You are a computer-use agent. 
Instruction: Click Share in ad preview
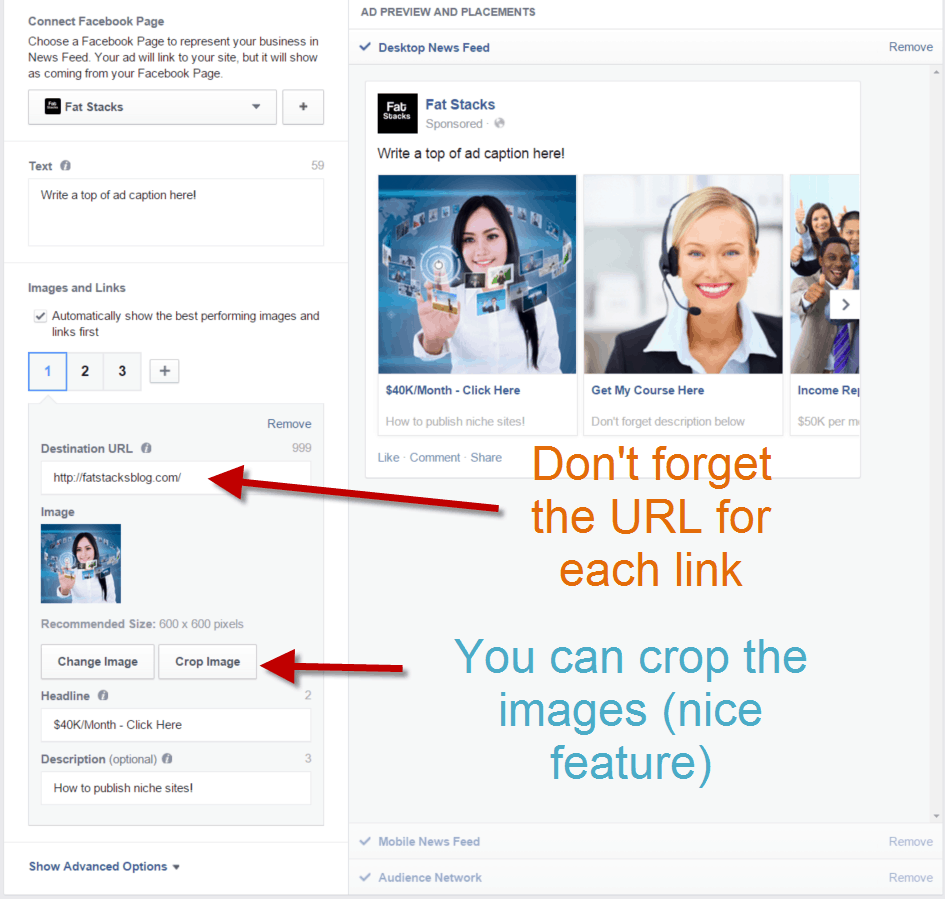486,457
